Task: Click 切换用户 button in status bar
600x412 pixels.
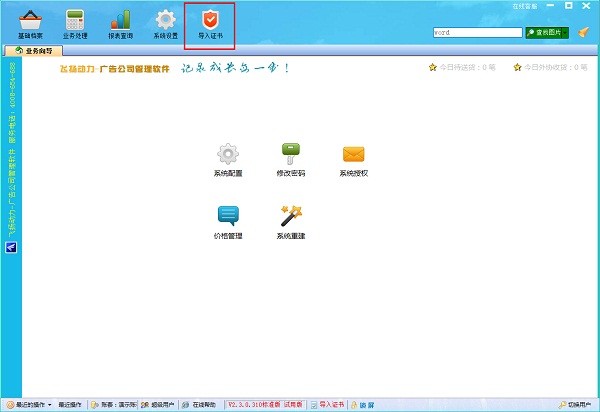Action: [x=575, y=405]
